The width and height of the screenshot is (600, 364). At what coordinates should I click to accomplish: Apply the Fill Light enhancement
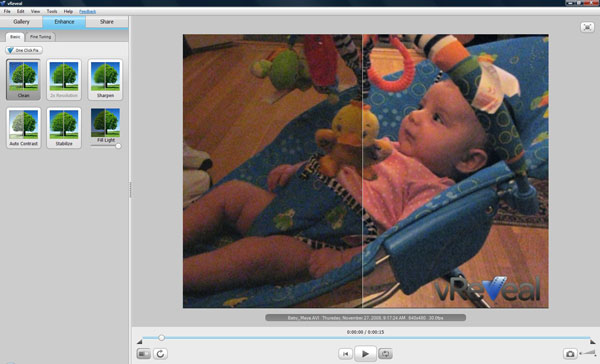pos(105,125)
